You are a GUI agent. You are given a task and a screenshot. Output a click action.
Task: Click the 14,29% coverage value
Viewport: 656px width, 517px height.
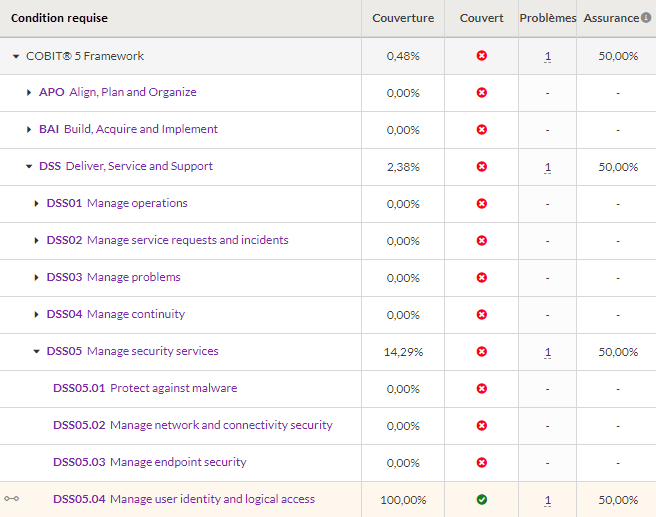tap(403, 352)
